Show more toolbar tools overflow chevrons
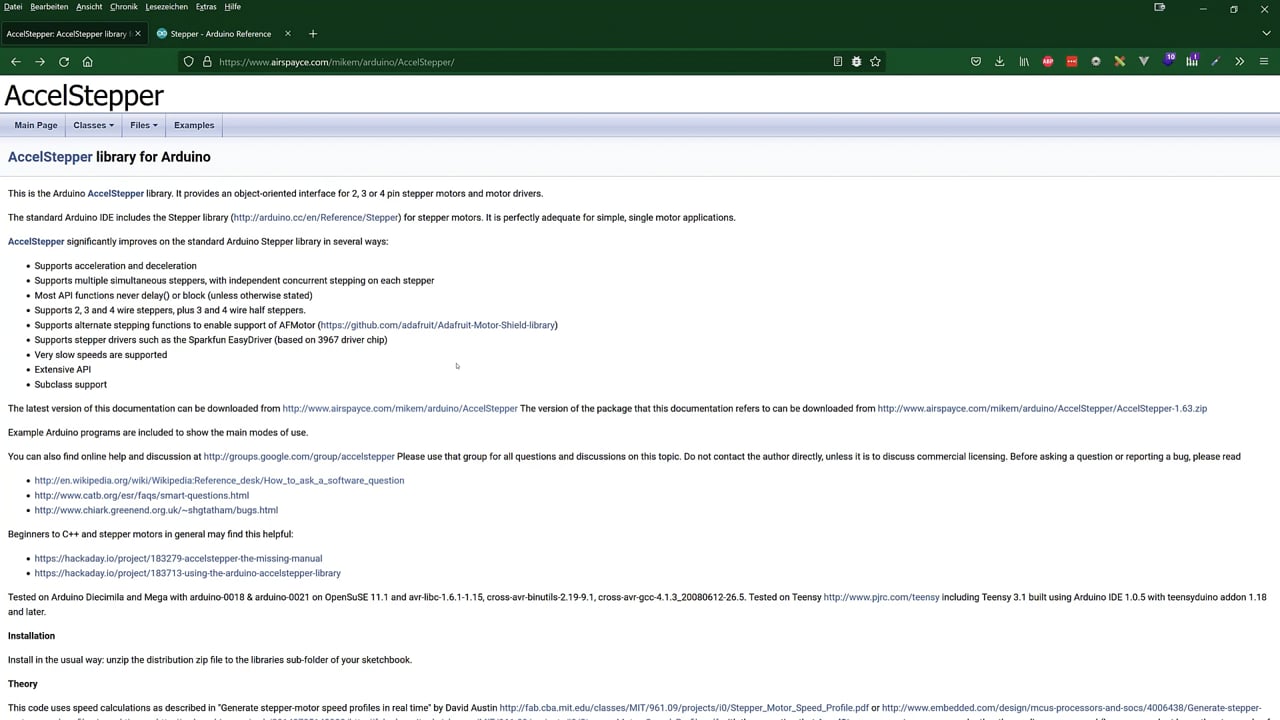This screenshot has width=1280, height=720. coord(1240,62)
